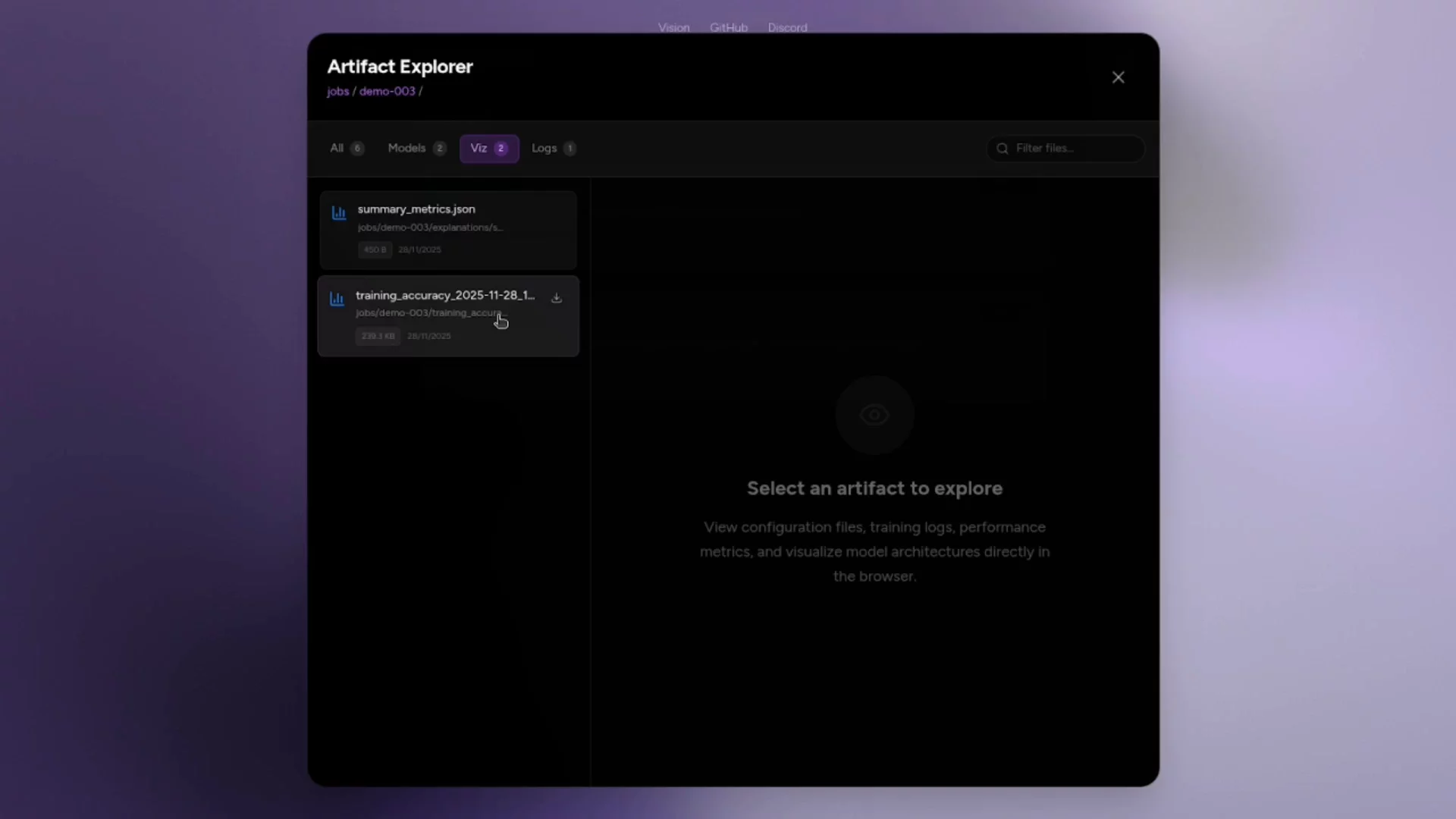
Task: Click the 450 B size badge
Action: click(375, 249)
